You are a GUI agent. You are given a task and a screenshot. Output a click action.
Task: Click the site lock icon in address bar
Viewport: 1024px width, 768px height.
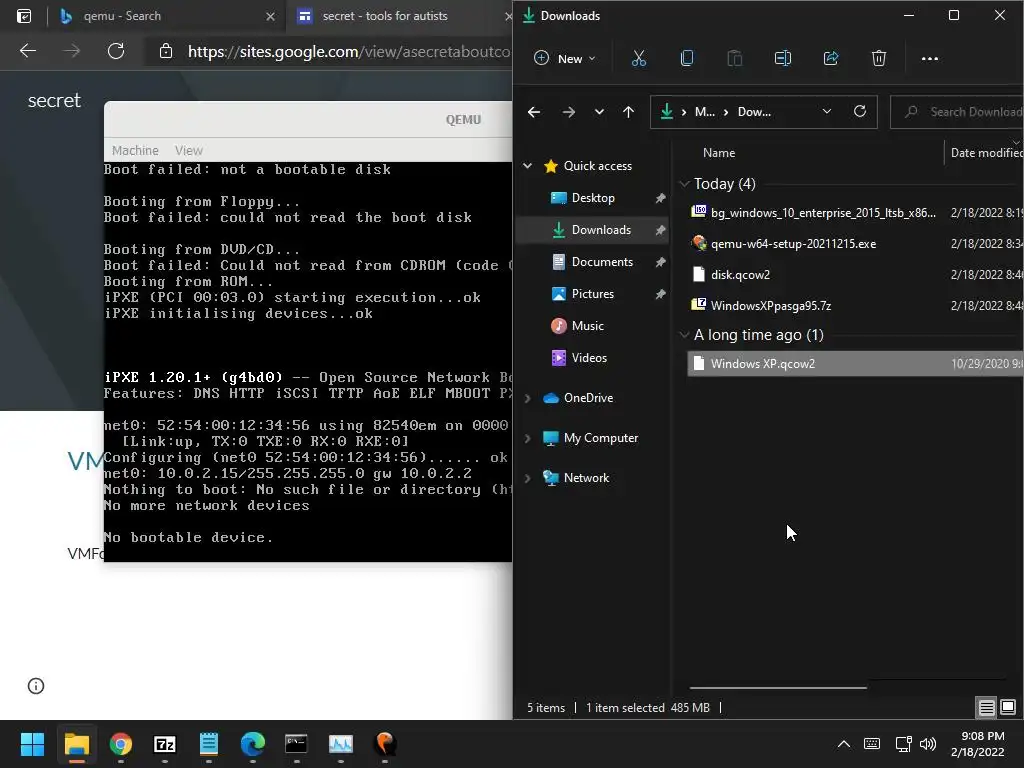click(166, 51)
